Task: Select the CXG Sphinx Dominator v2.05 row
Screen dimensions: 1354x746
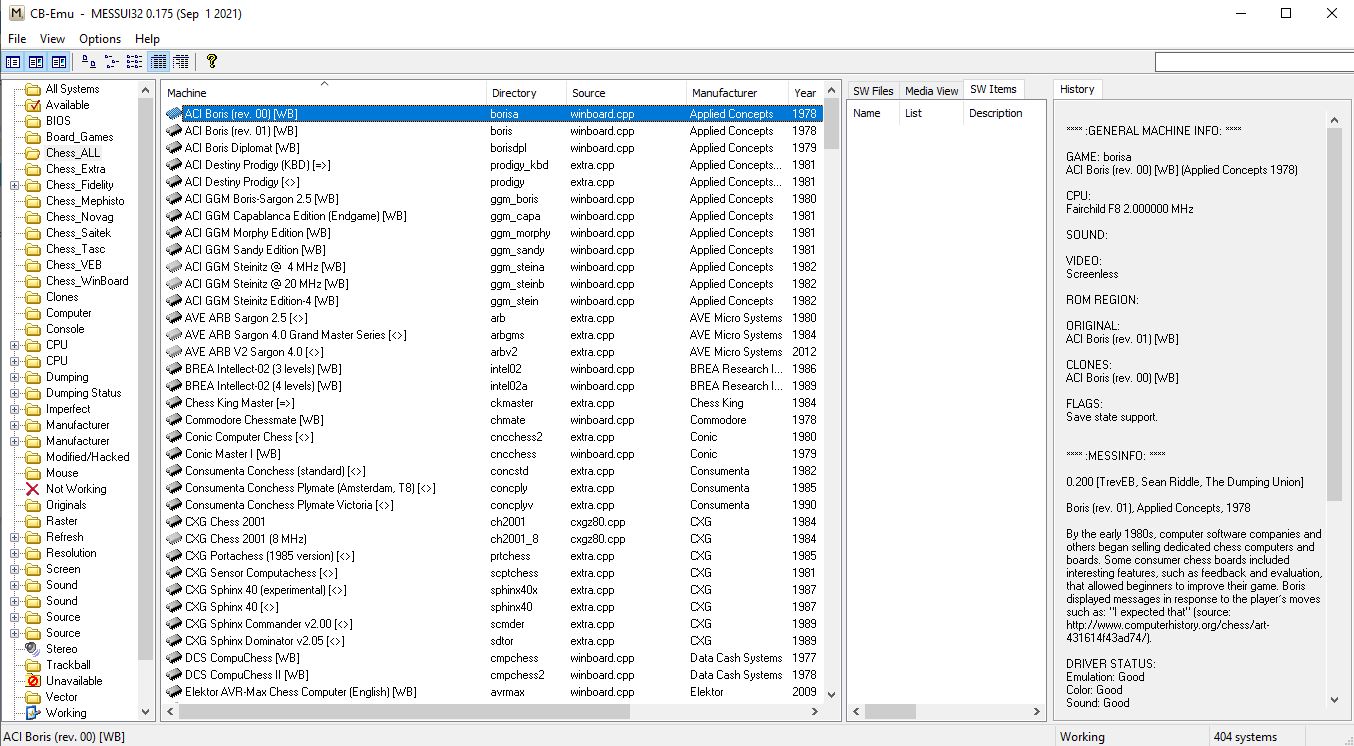Action: point(493,641)
